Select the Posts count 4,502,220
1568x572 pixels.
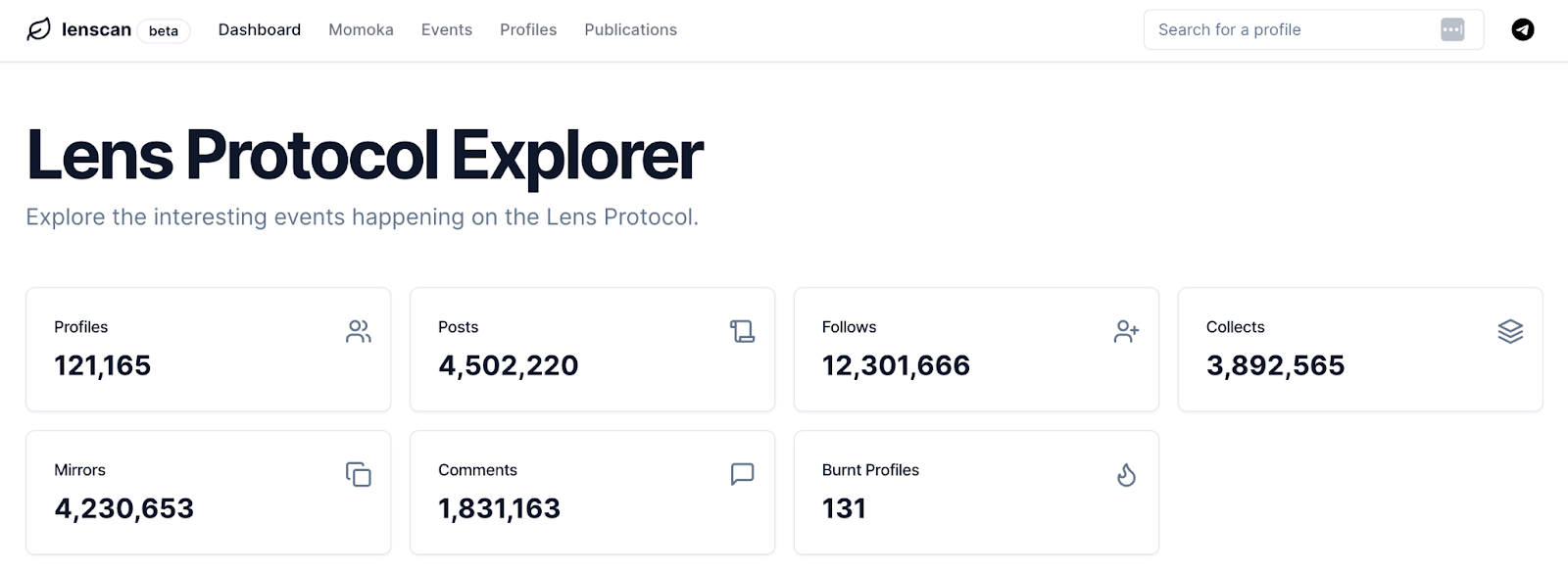click(x=508, y=365)
